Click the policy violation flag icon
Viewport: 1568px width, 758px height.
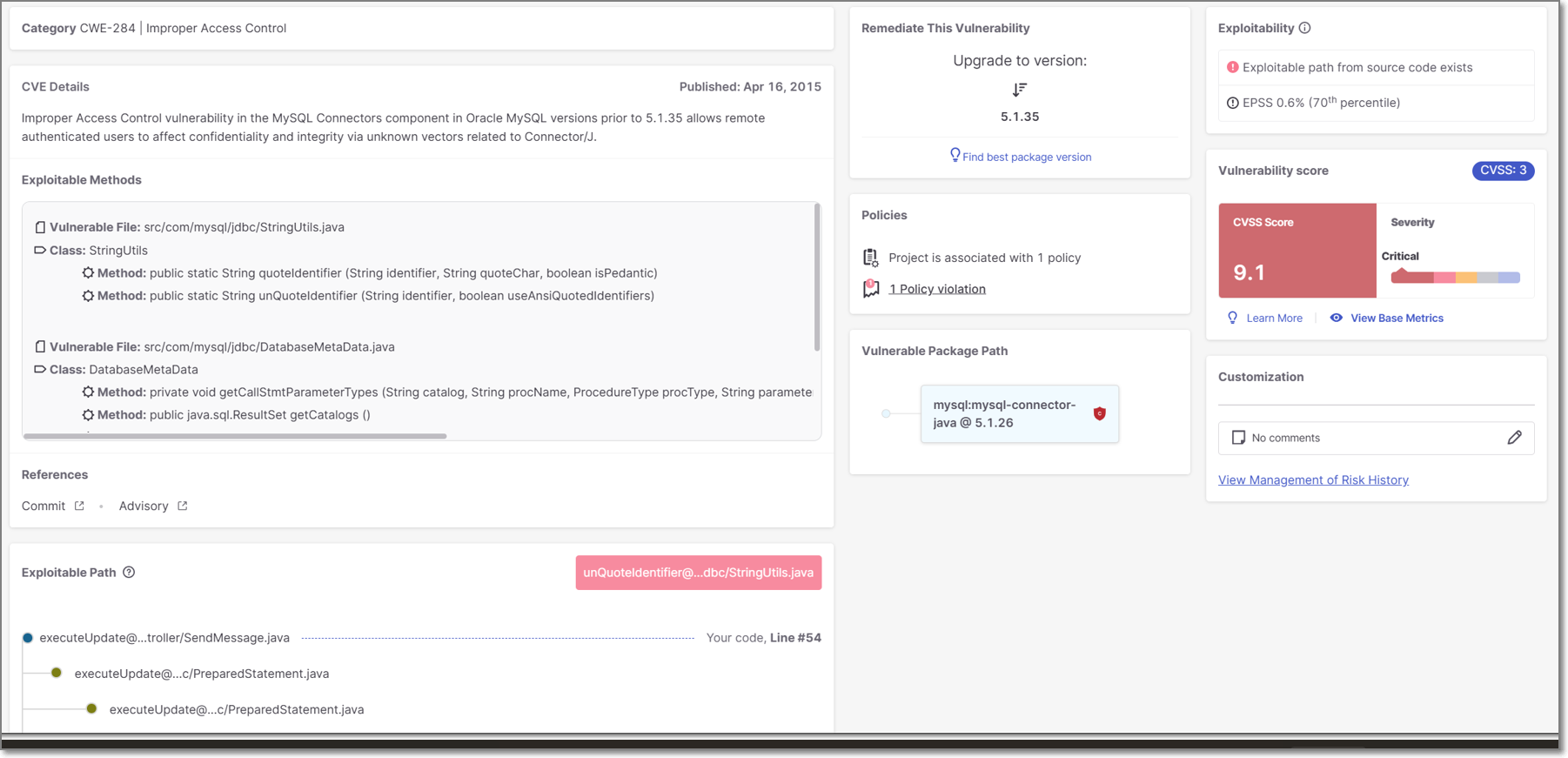870,289
